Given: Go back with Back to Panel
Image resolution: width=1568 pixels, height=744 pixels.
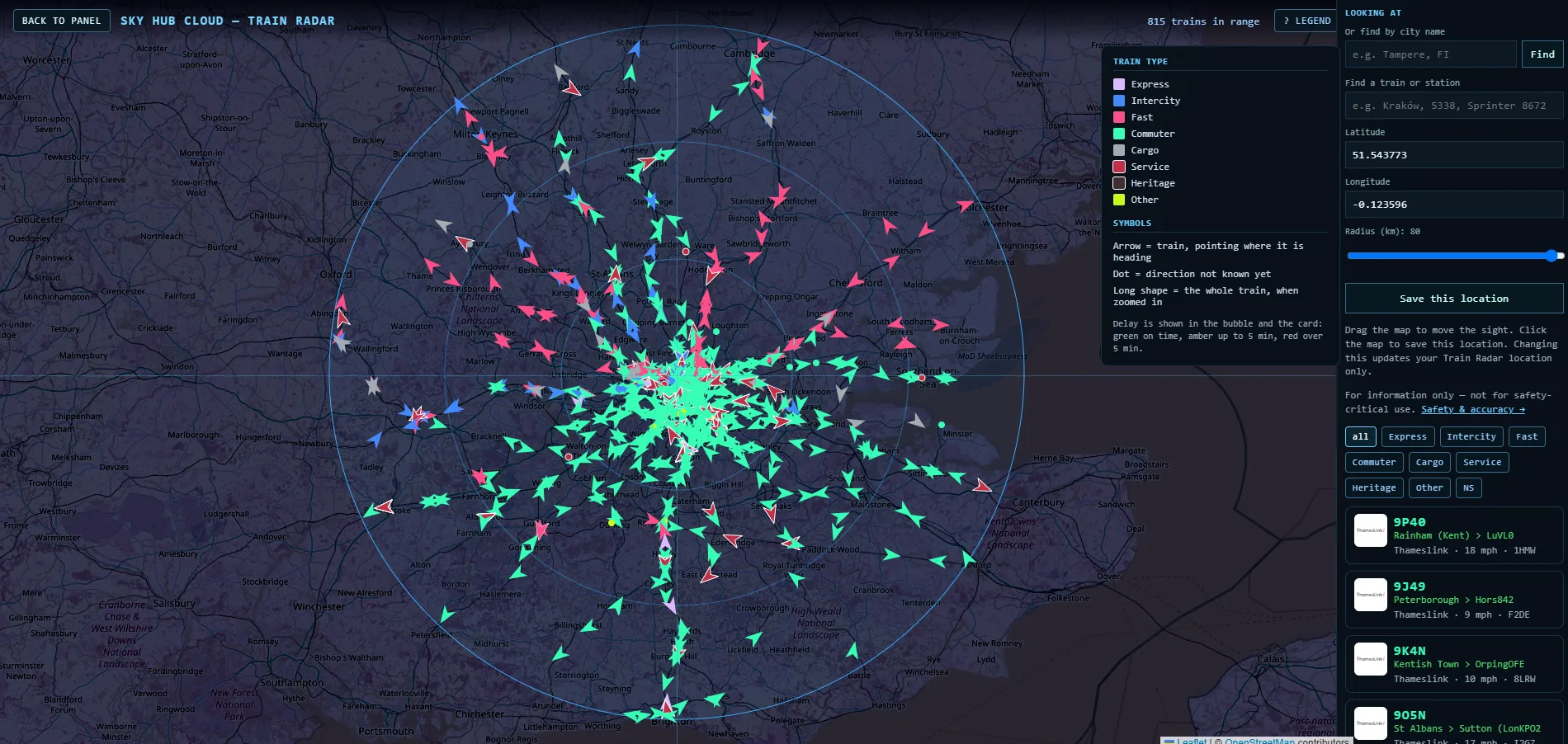Looking at the screenshot, I should point(62,21).
